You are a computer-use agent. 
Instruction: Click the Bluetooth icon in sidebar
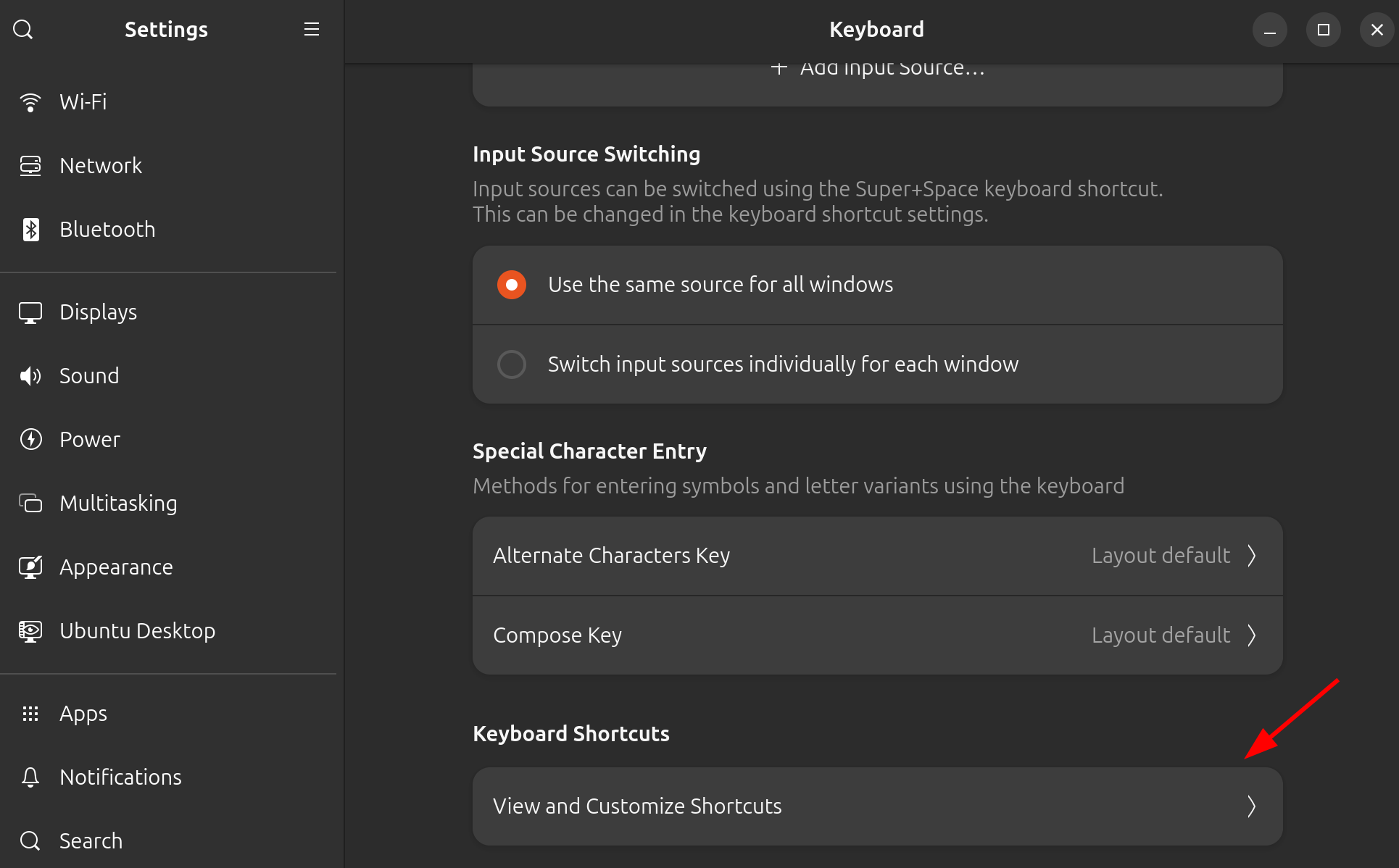[30, 230]
